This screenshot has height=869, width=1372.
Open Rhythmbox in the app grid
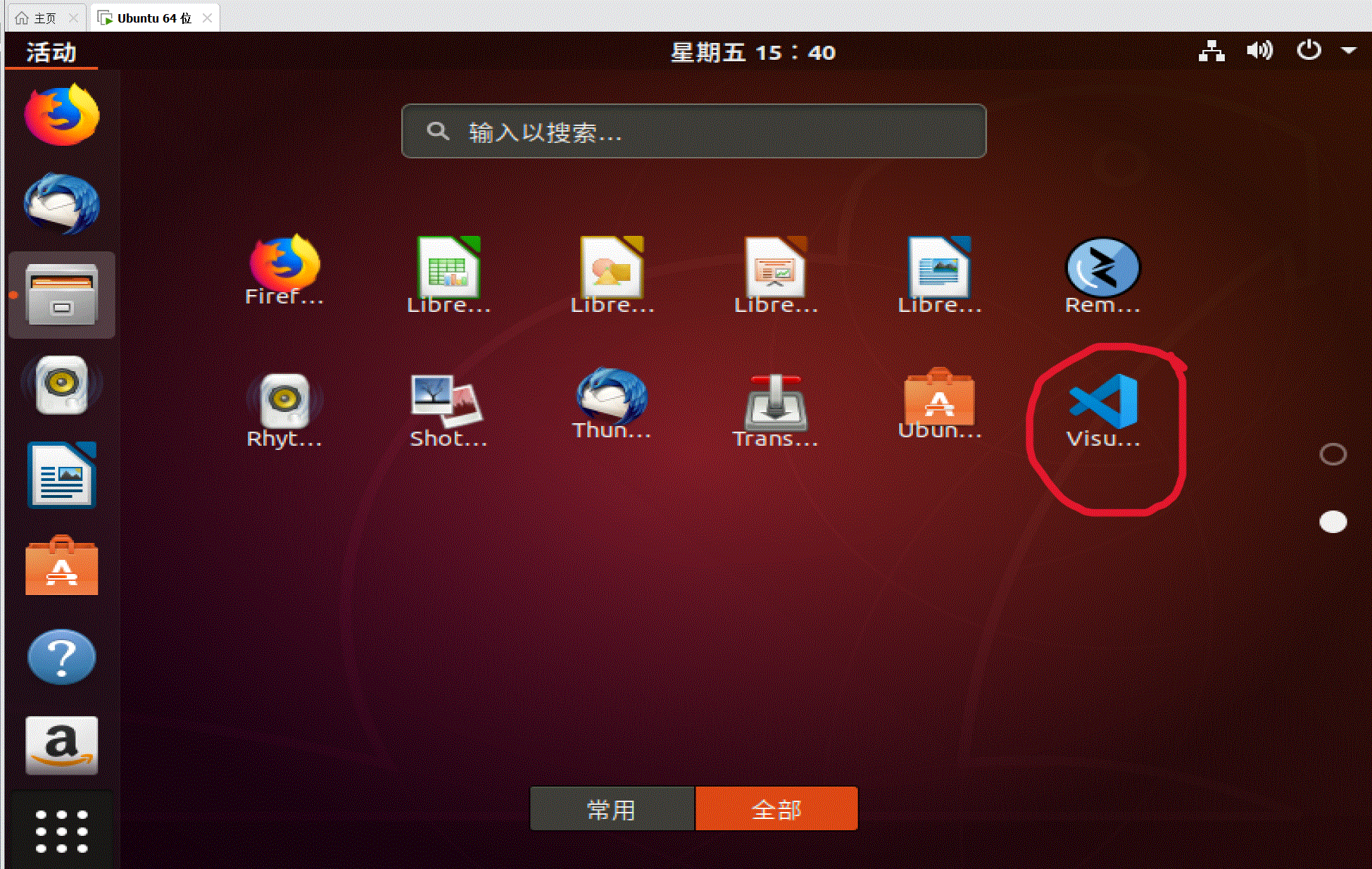click(284, 410)
